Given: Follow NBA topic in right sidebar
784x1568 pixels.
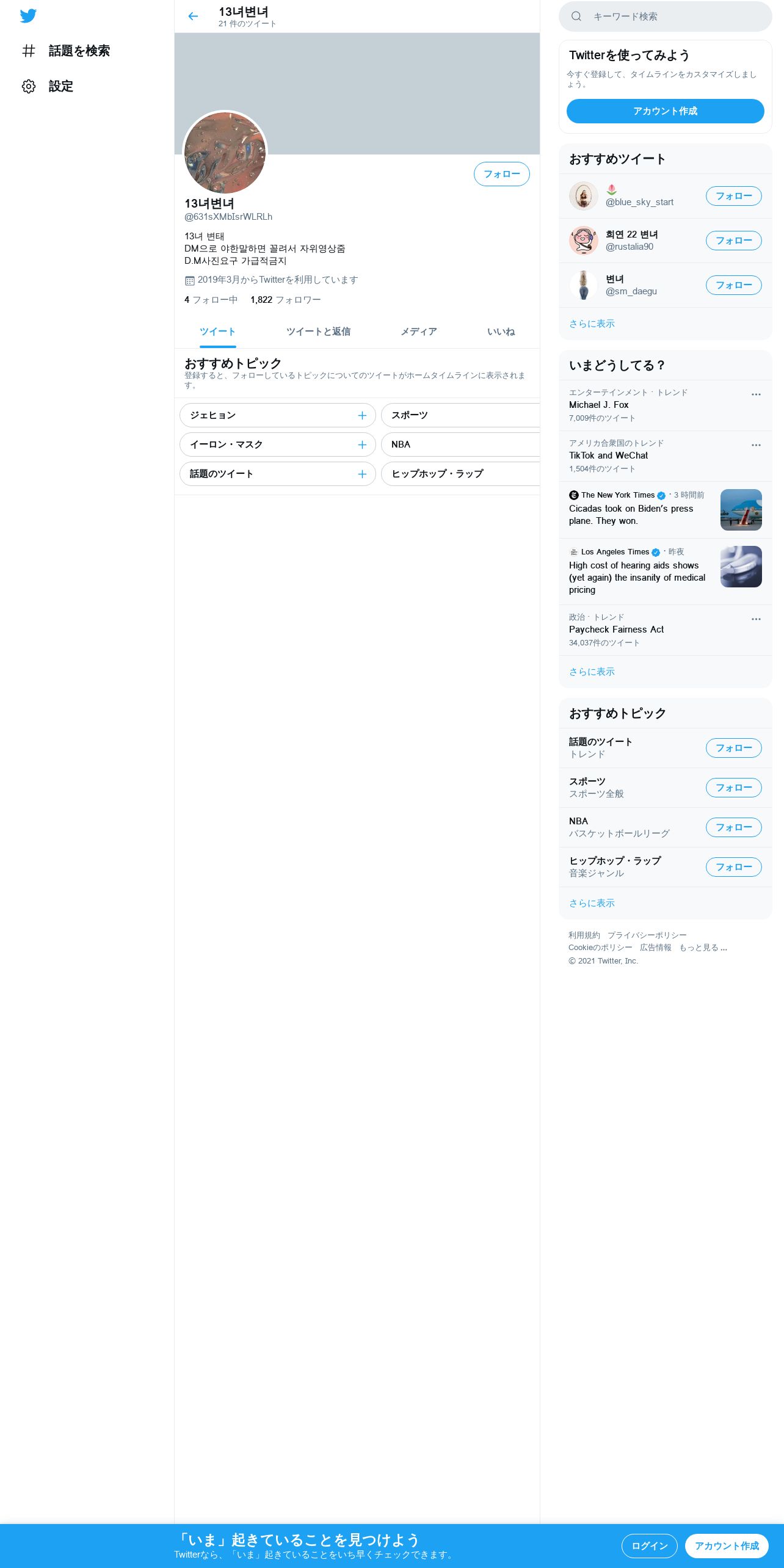Looking at the screenshot, I should tap(734, 827).
